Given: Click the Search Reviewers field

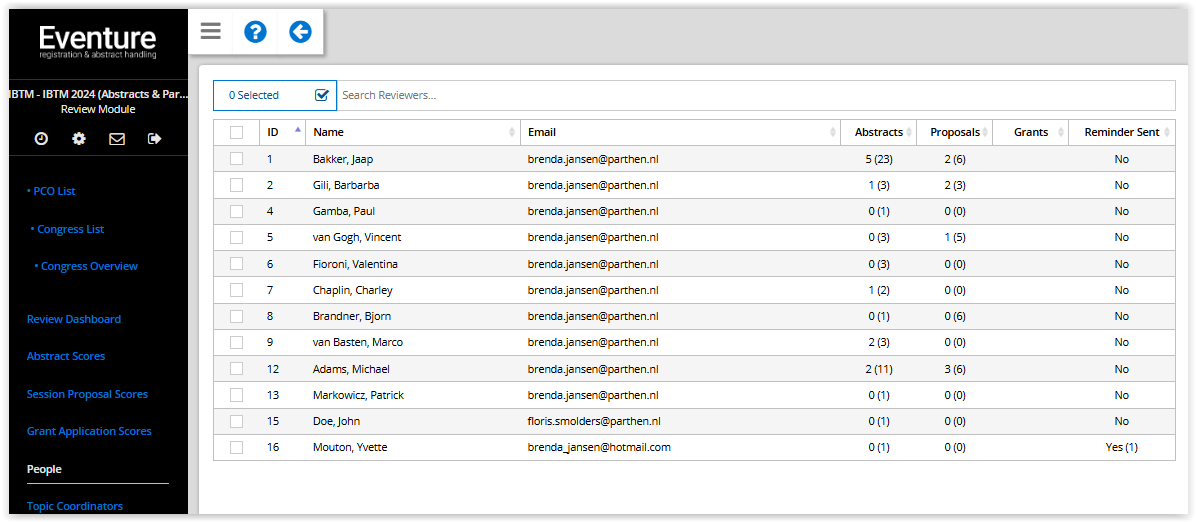Looking at the screenshot, I should [756, 95].
